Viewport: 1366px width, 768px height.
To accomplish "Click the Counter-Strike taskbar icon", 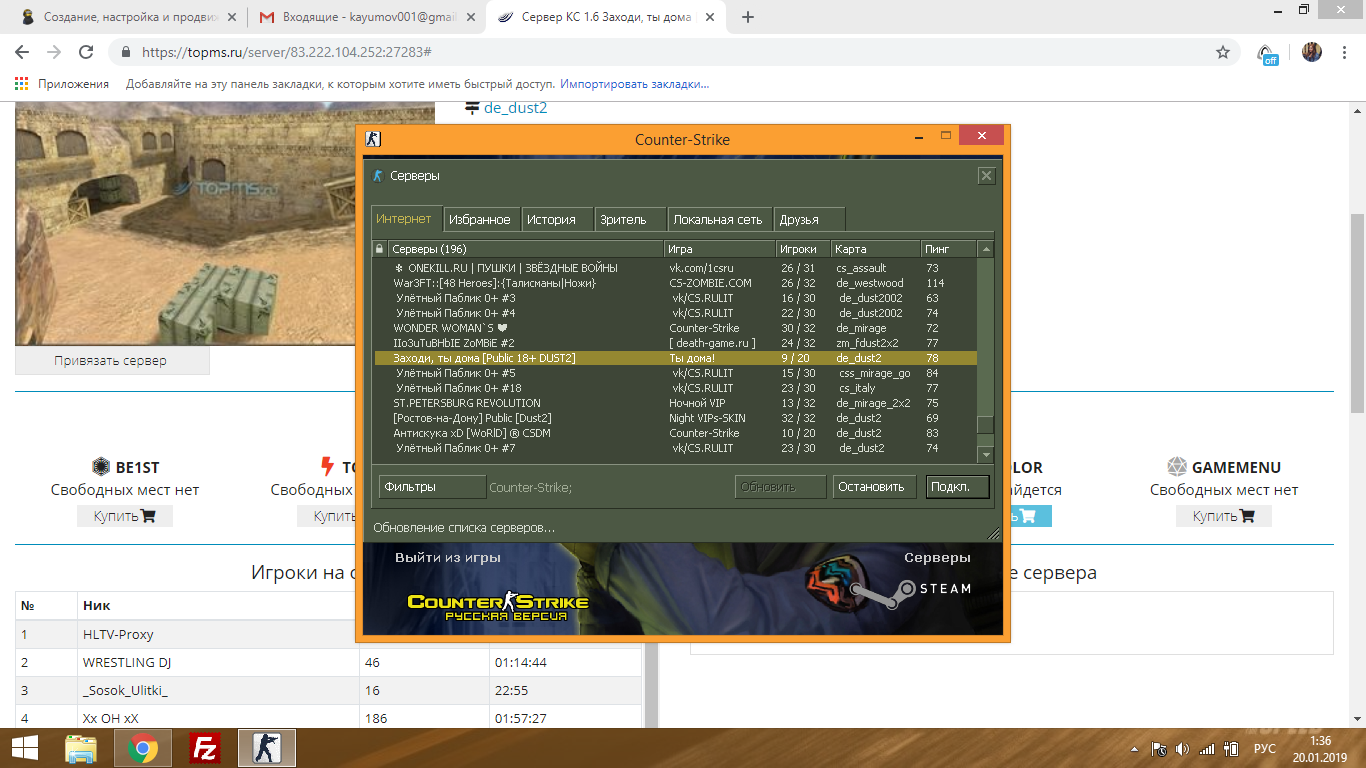I will tap(266, 748).
